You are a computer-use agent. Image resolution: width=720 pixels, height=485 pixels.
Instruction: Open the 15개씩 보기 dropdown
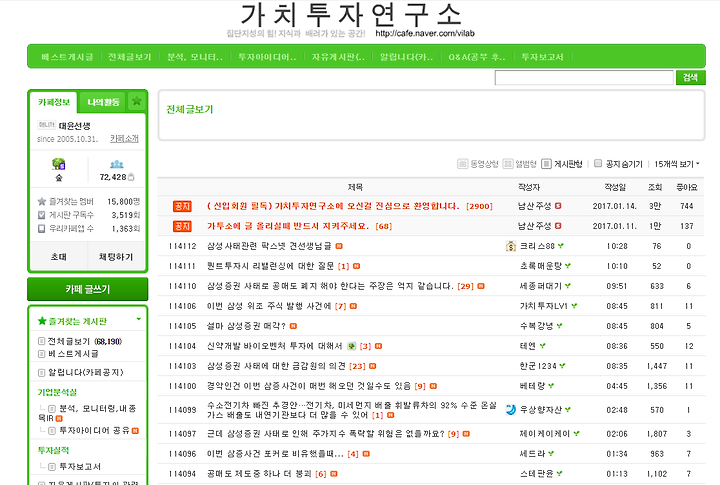[677, 164]
